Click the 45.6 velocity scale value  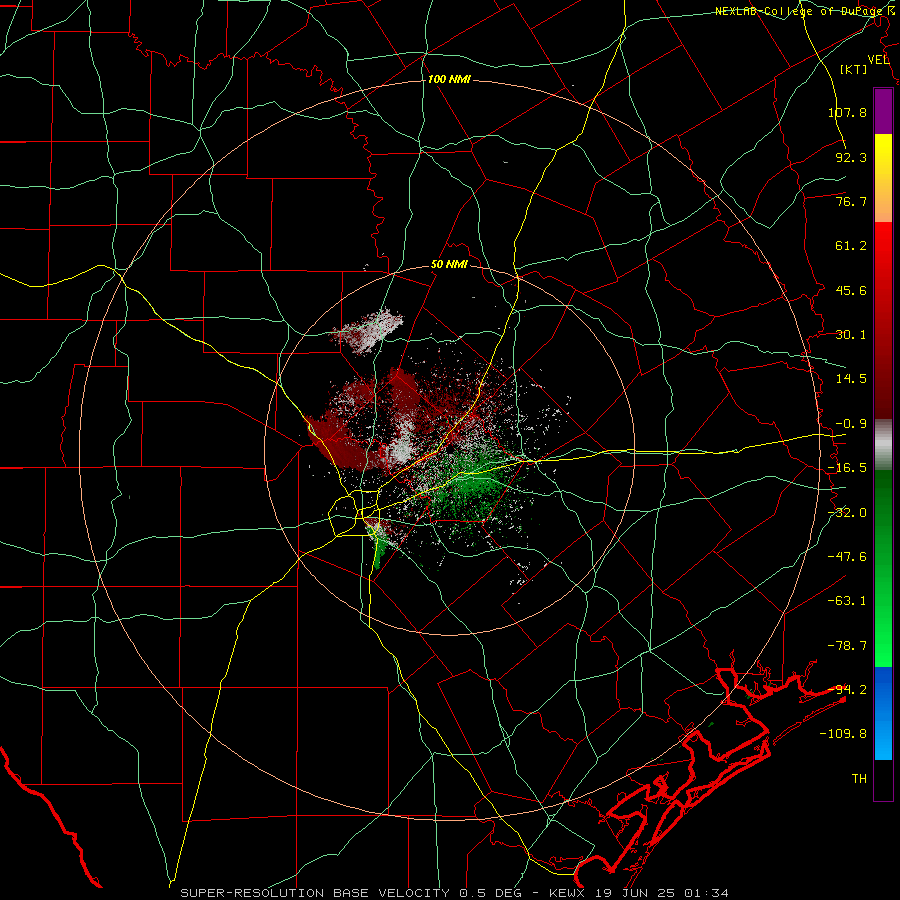(x=851, y=290)
